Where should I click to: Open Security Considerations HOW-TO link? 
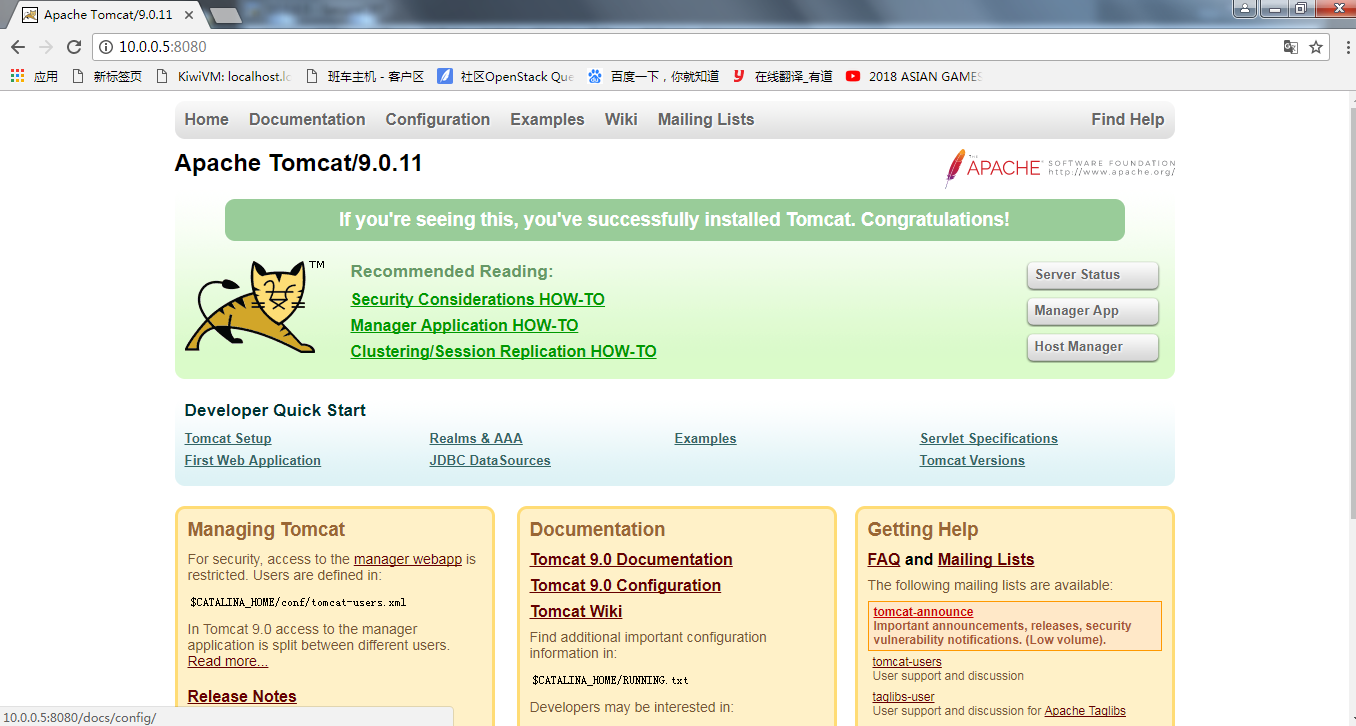478,299
